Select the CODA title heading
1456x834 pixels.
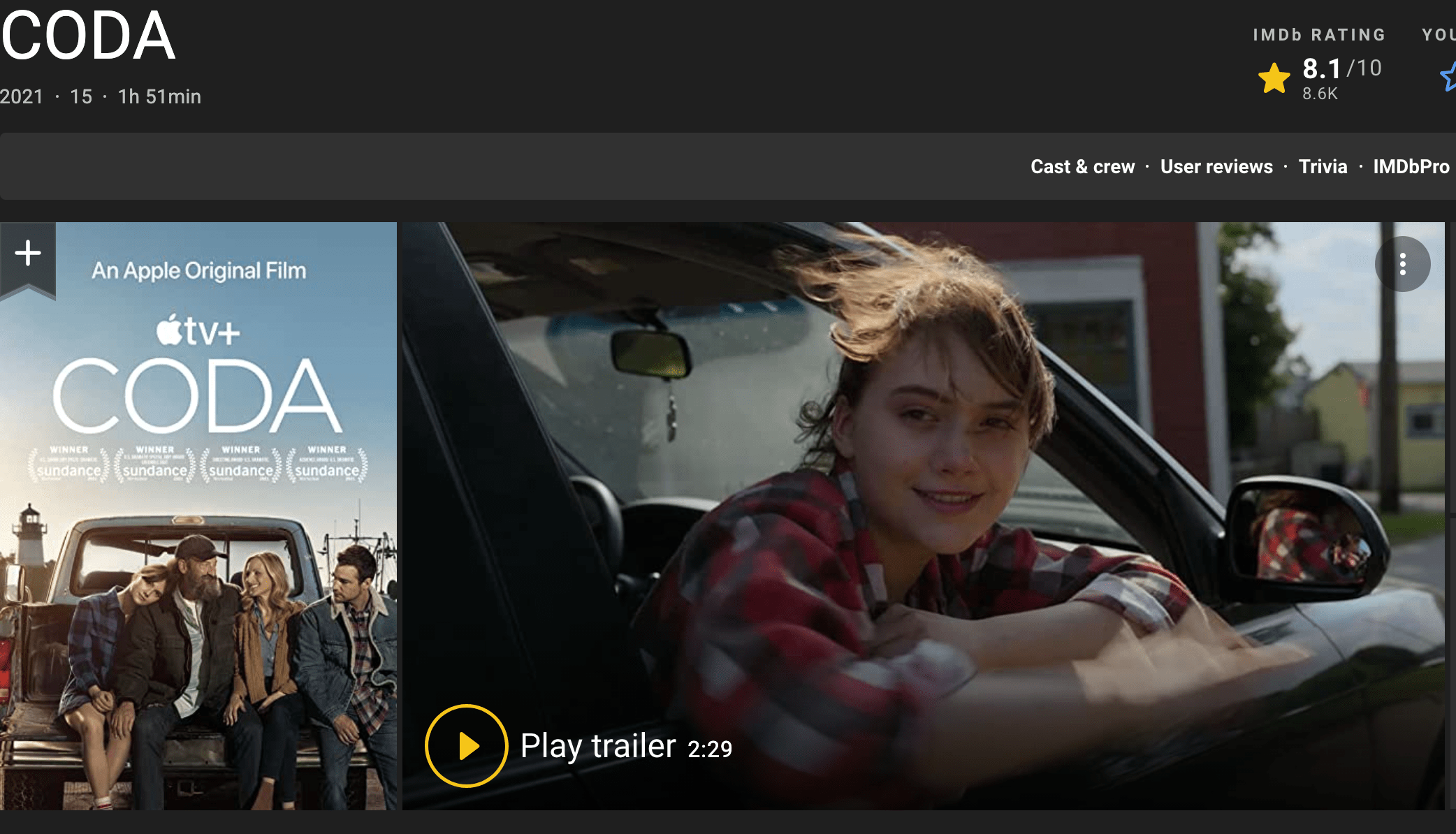(x=88, y=35)
